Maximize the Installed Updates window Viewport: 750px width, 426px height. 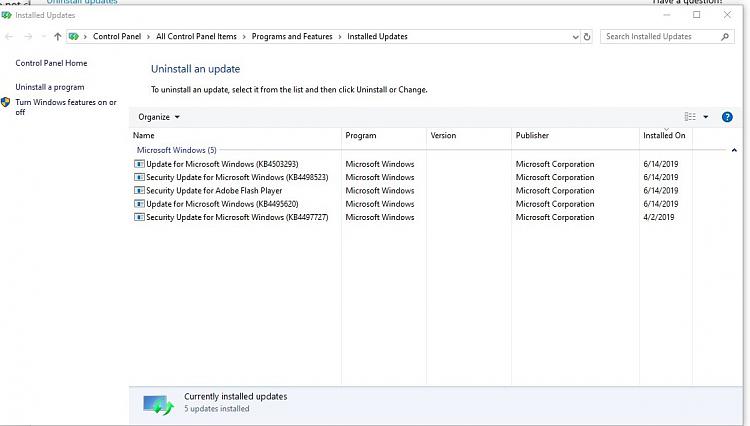696,15
